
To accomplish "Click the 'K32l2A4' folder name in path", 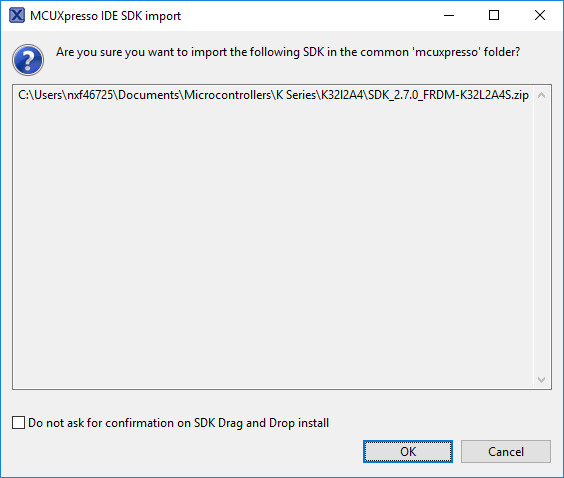I will coord(342,95).
